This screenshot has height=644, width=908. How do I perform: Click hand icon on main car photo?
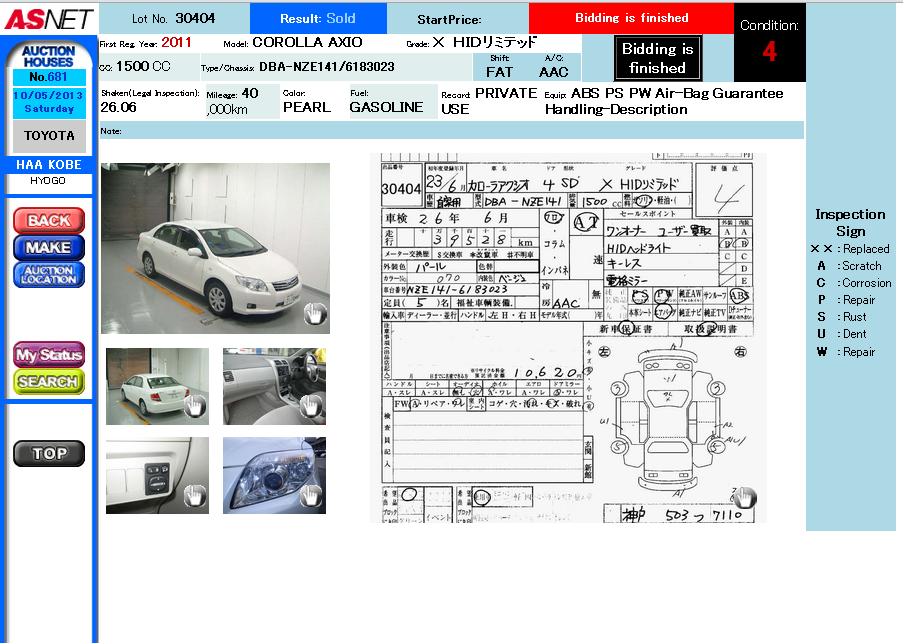click(x=315, y=315)
